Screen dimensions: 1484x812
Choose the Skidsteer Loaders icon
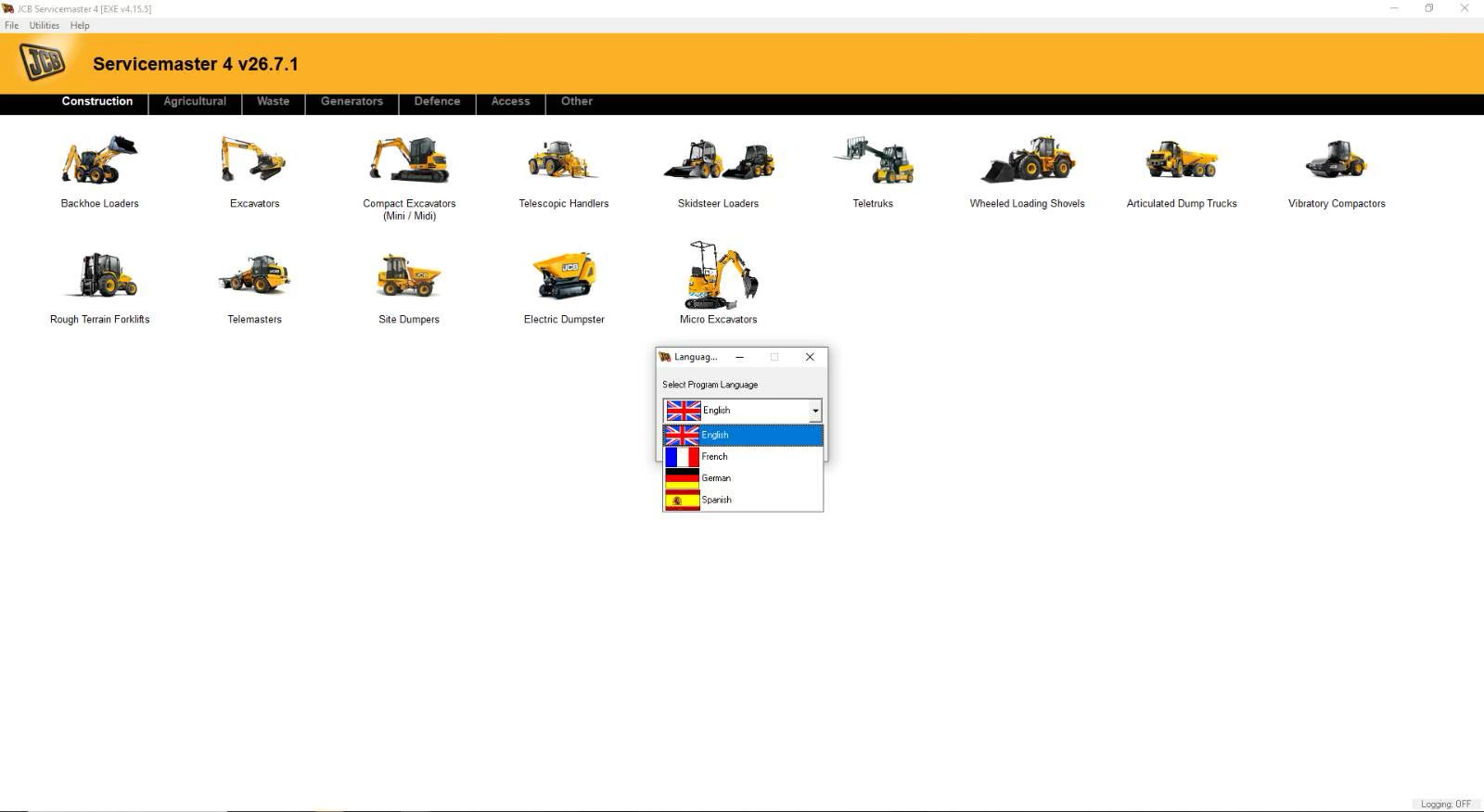[719, 159]
